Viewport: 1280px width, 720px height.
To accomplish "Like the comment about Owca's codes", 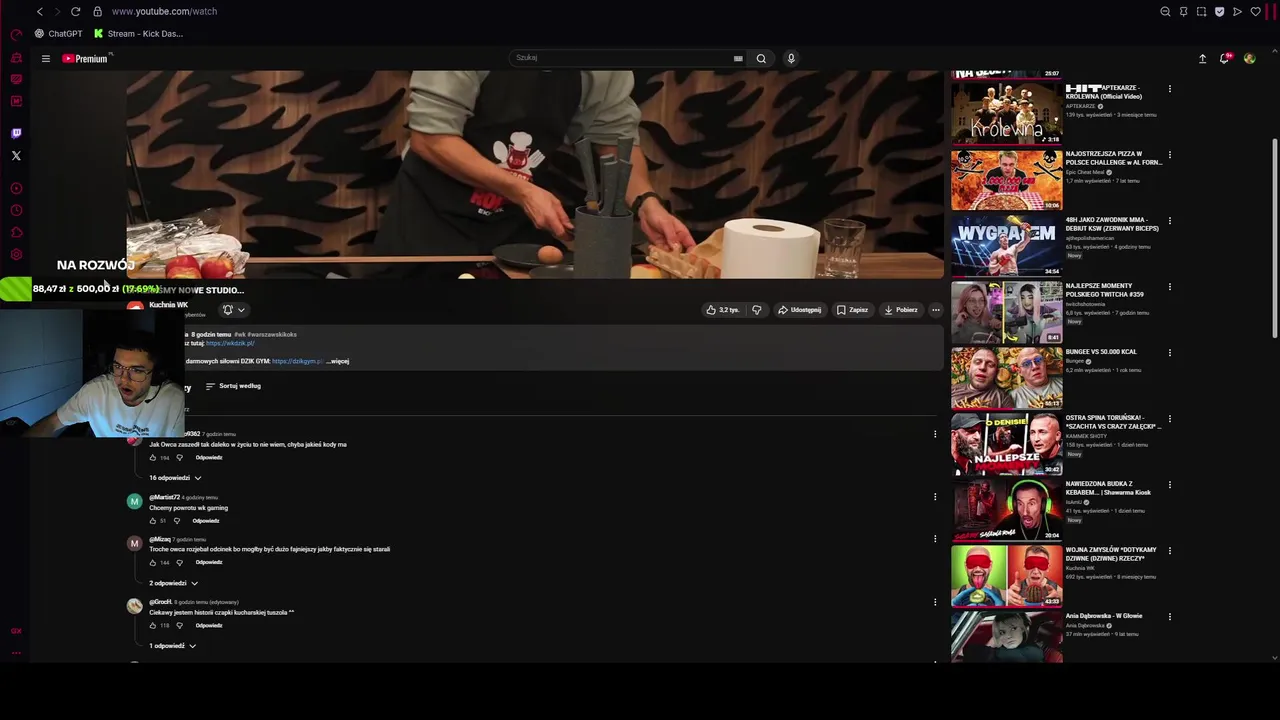I will pos(153,458).
